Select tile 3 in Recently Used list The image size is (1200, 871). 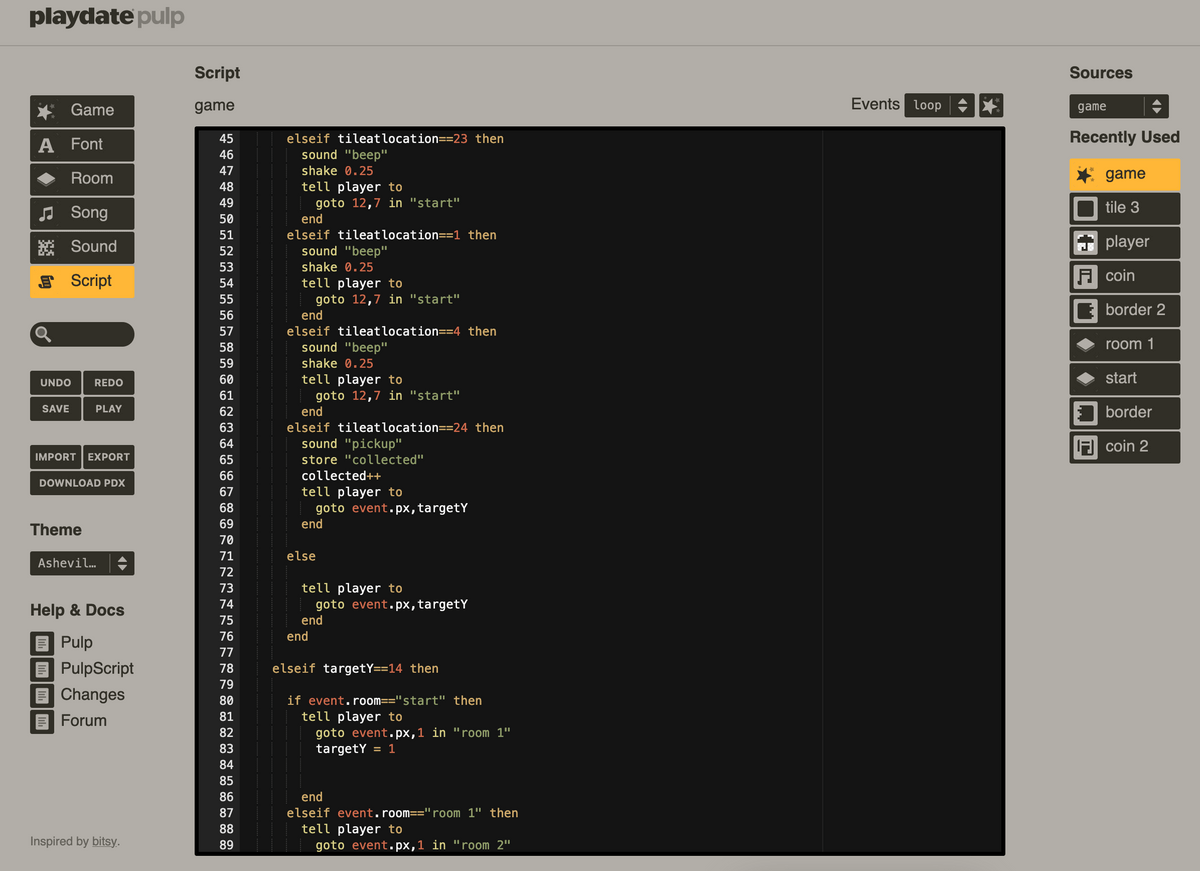pos(1125,208)
